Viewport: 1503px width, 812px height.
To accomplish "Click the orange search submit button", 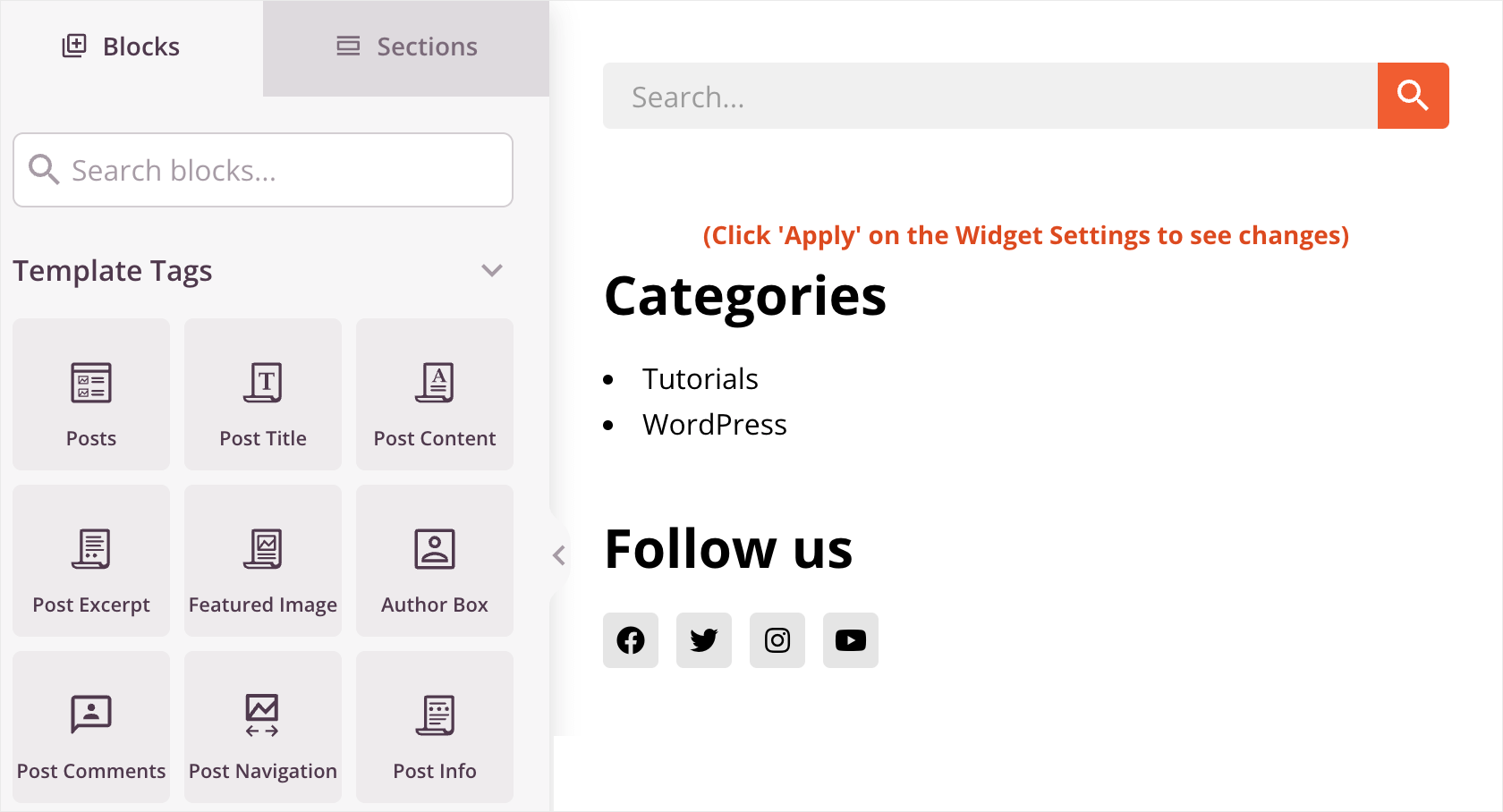I will tap(1414, 96).
